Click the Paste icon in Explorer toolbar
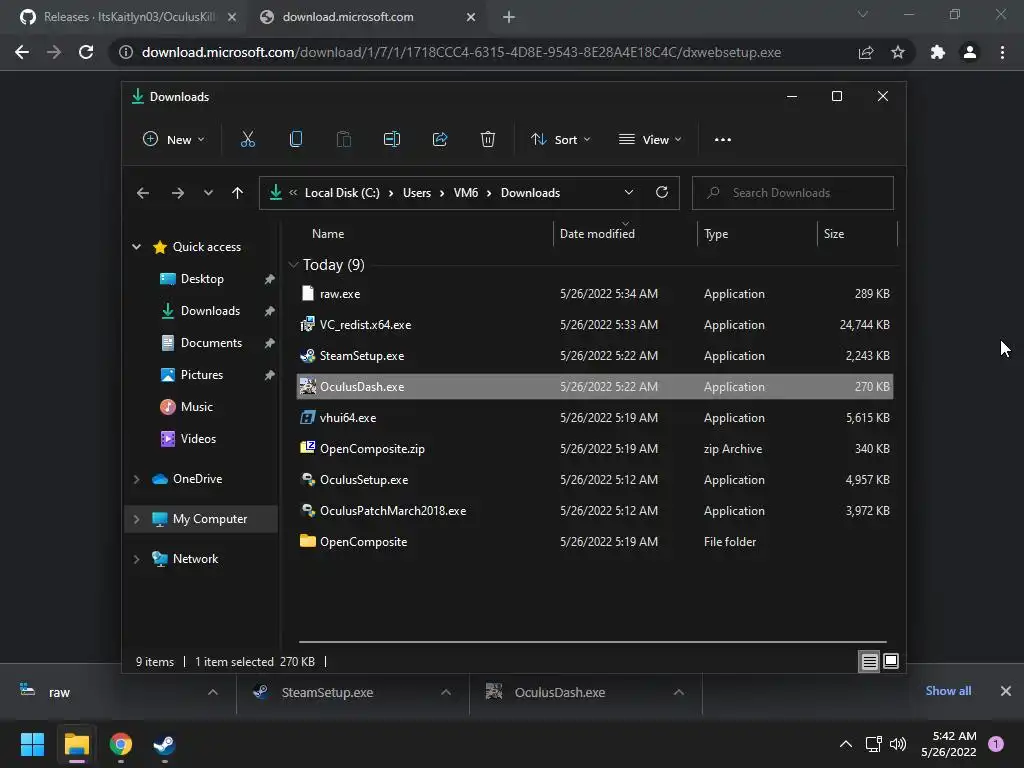The width and height of the screenshot is (1024, 768). pos(344,139)
